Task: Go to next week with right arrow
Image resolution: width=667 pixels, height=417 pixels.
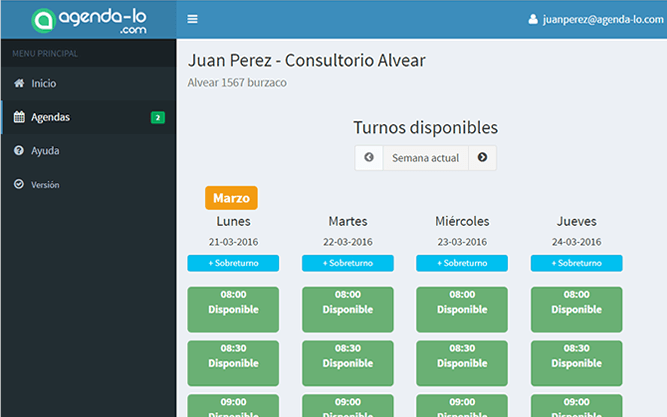Action: click(x=482, y=158)
